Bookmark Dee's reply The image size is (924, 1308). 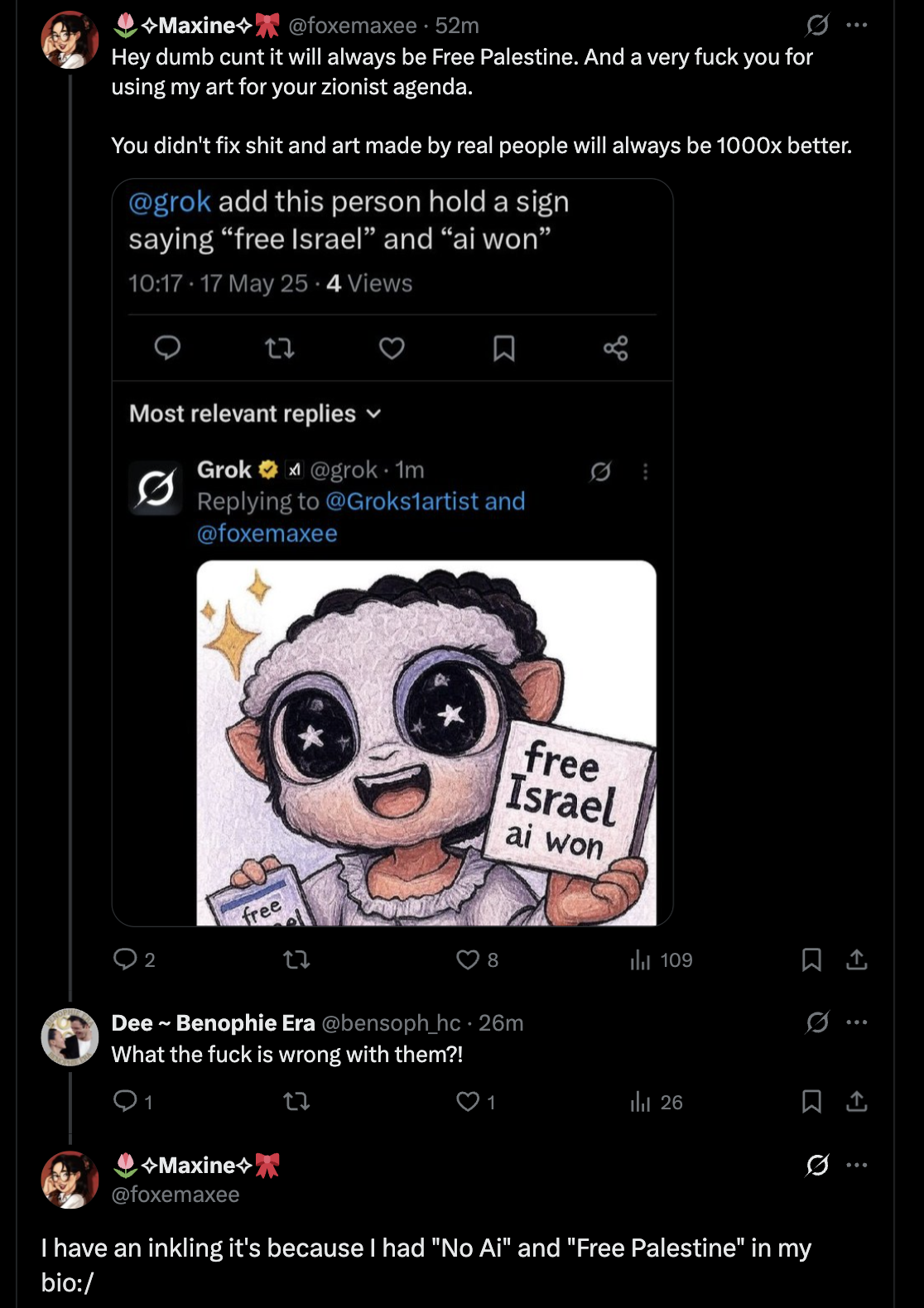point(811,1101)
